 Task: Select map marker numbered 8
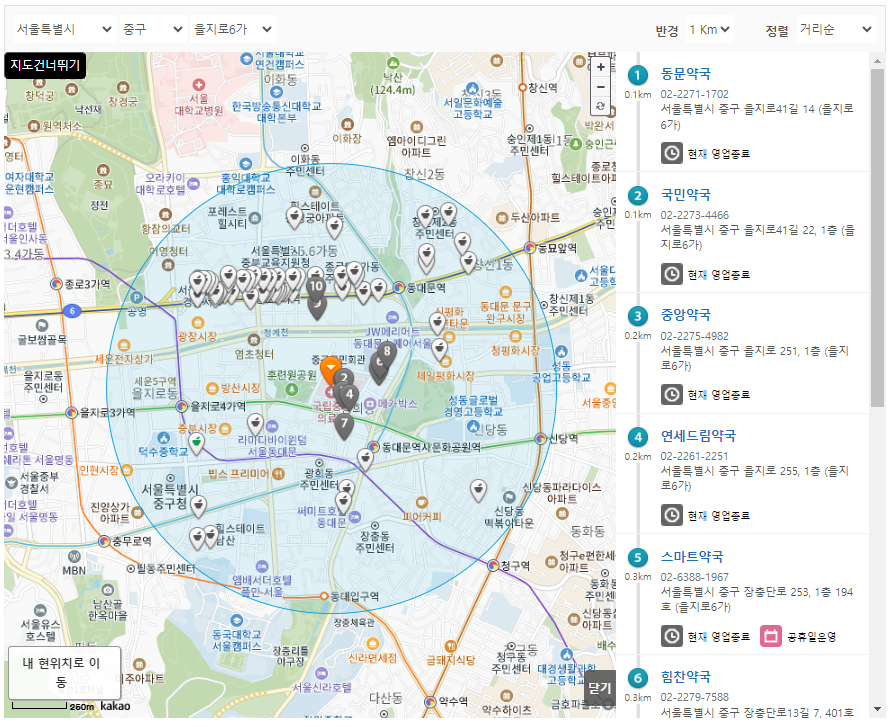coord(387,352)
